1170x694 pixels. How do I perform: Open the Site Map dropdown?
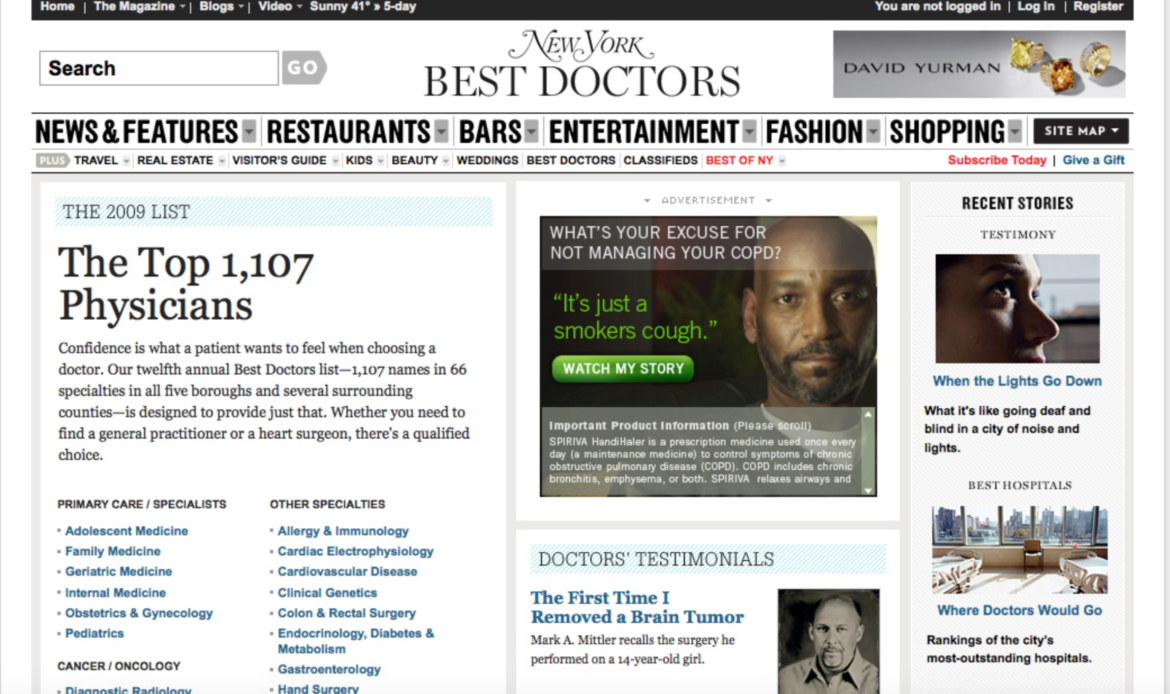pos(1081,131)
